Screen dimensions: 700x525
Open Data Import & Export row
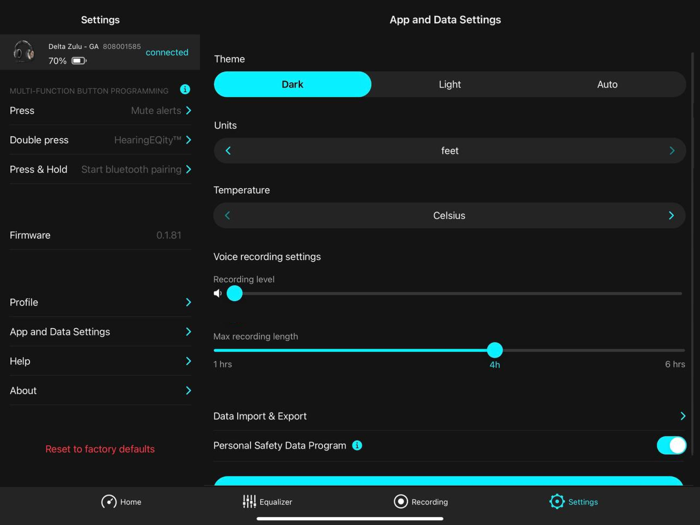pos(450,416)
